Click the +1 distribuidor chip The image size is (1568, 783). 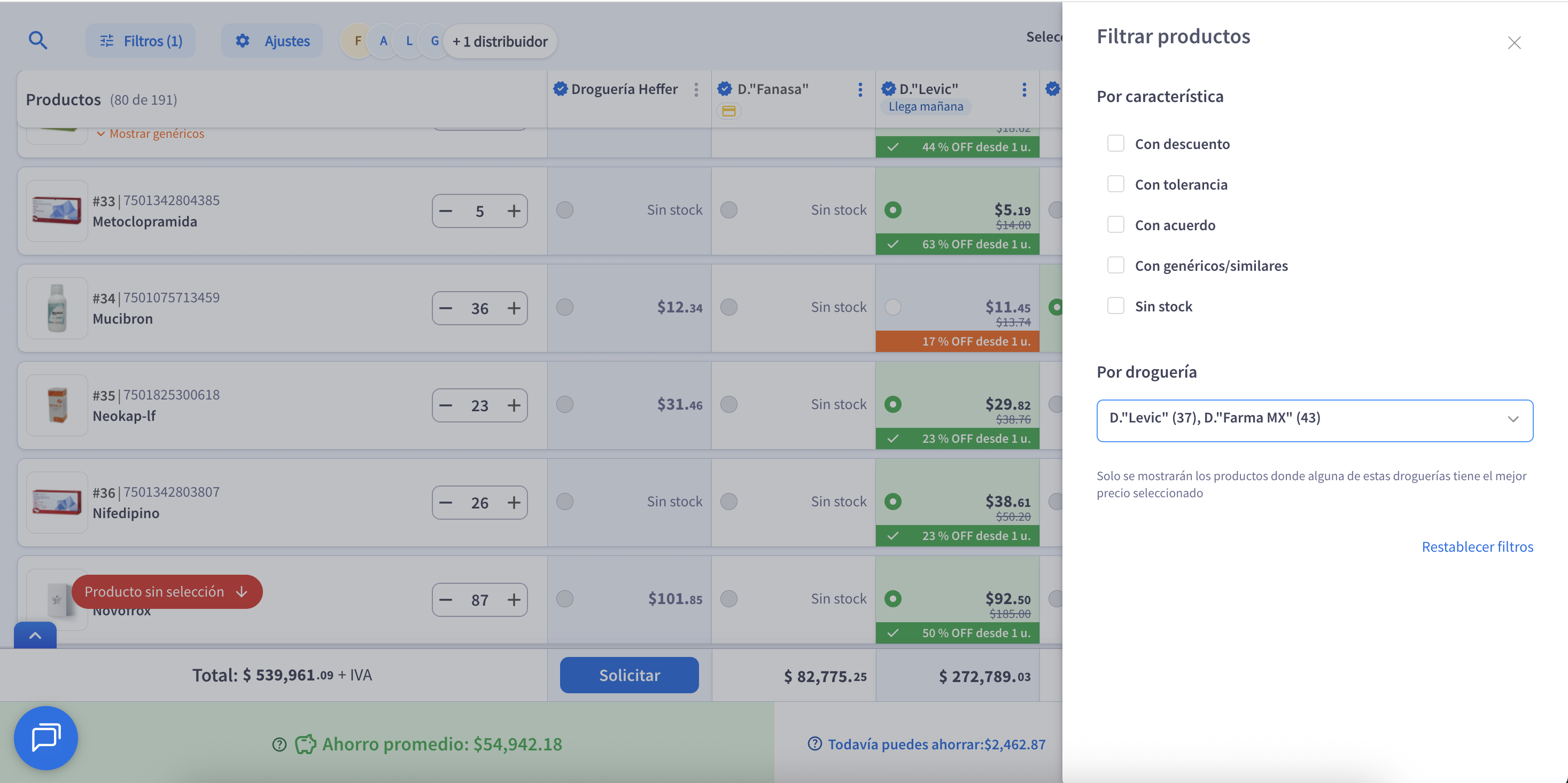tap(500, 41)
